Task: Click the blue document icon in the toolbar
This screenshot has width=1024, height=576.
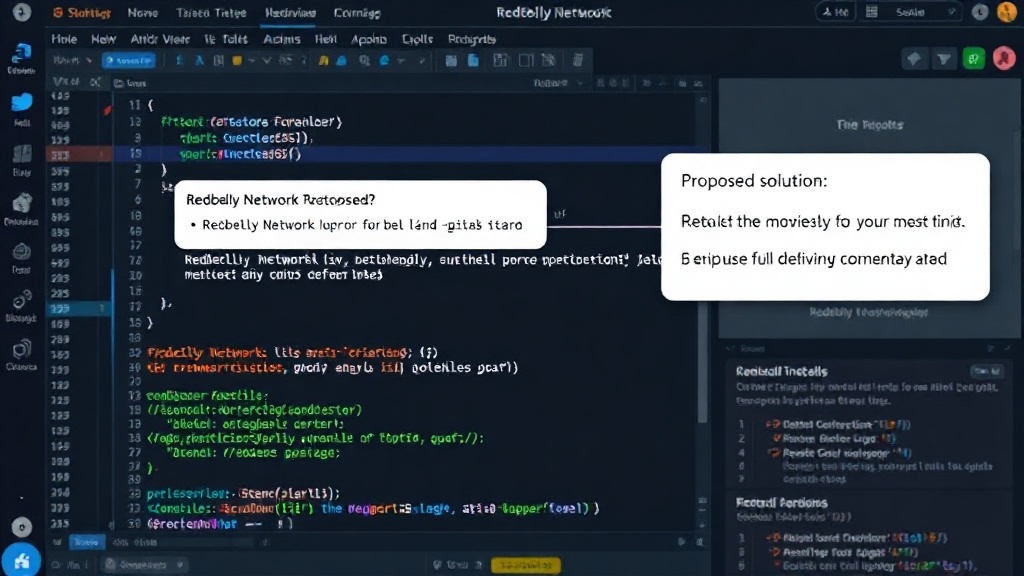Action: pyautogui.click(x=473, y=61)
